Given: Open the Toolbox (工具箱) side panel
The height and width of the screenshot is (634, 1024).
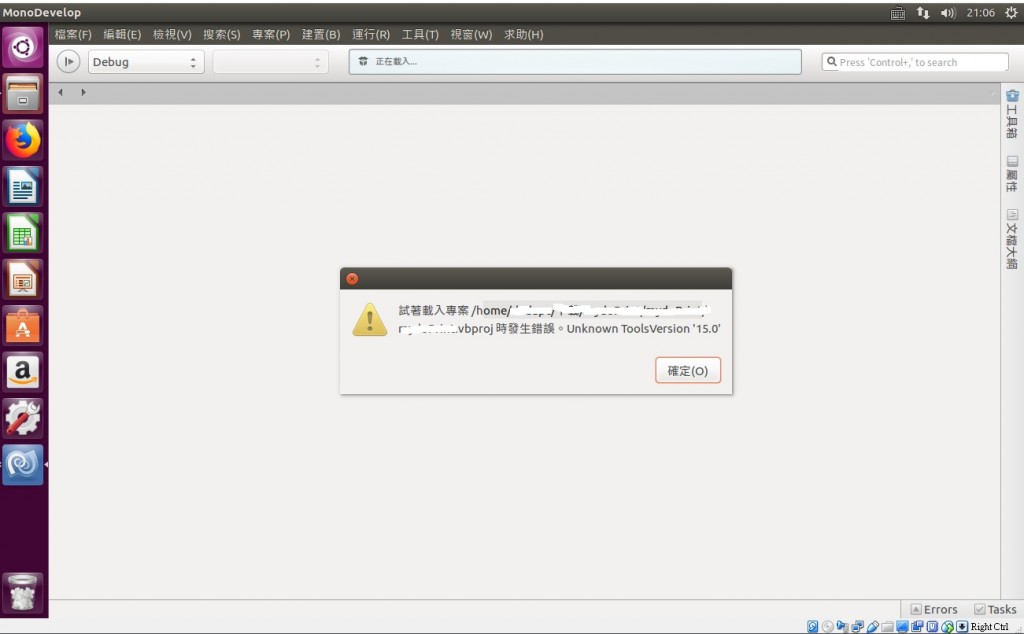Looking at the screenshot, I should pos(1012,114).
